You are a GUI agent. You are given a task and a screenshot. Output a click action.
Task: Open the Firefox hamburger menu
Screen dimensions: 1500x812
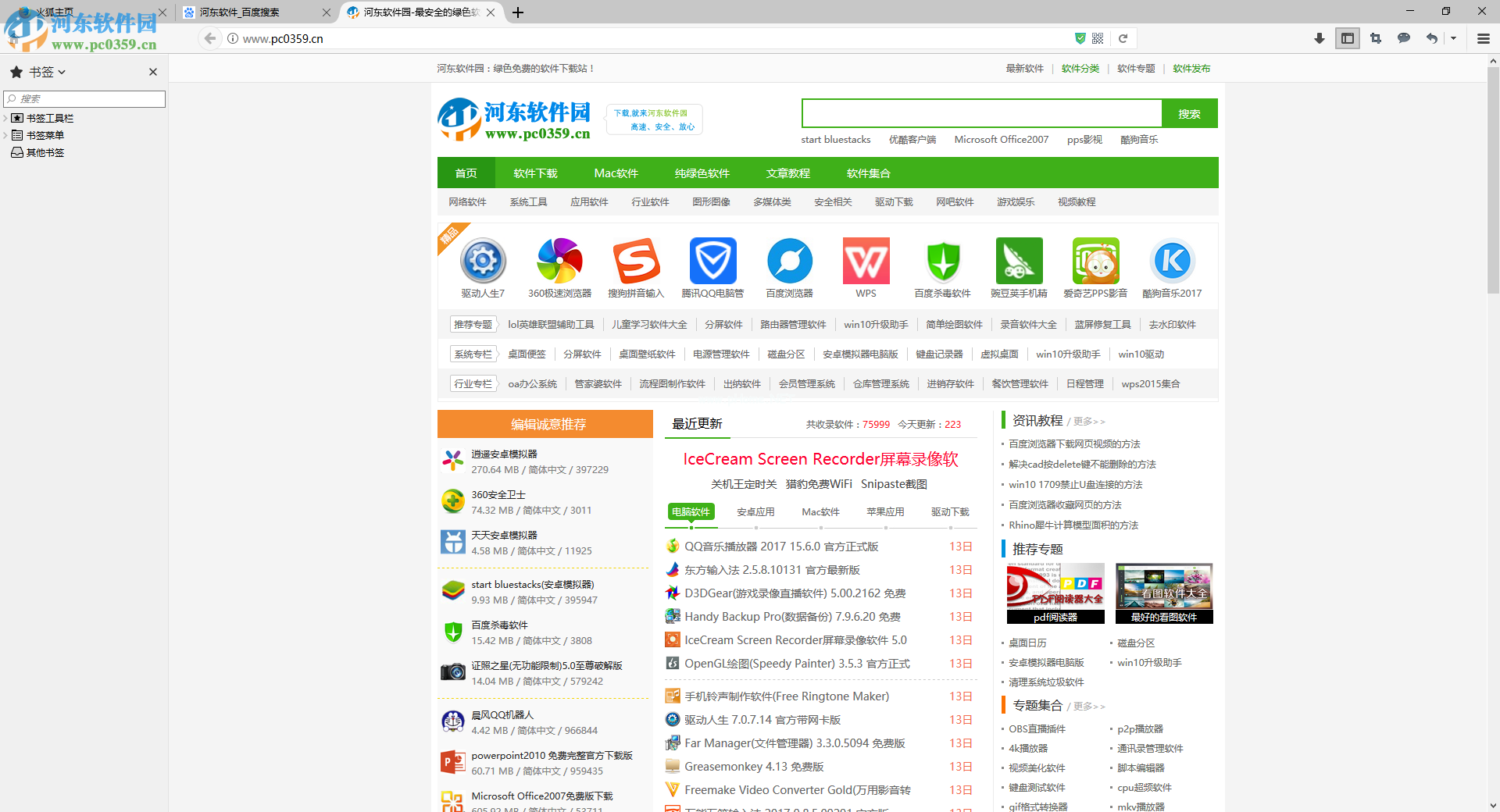tap(1482, 38)
